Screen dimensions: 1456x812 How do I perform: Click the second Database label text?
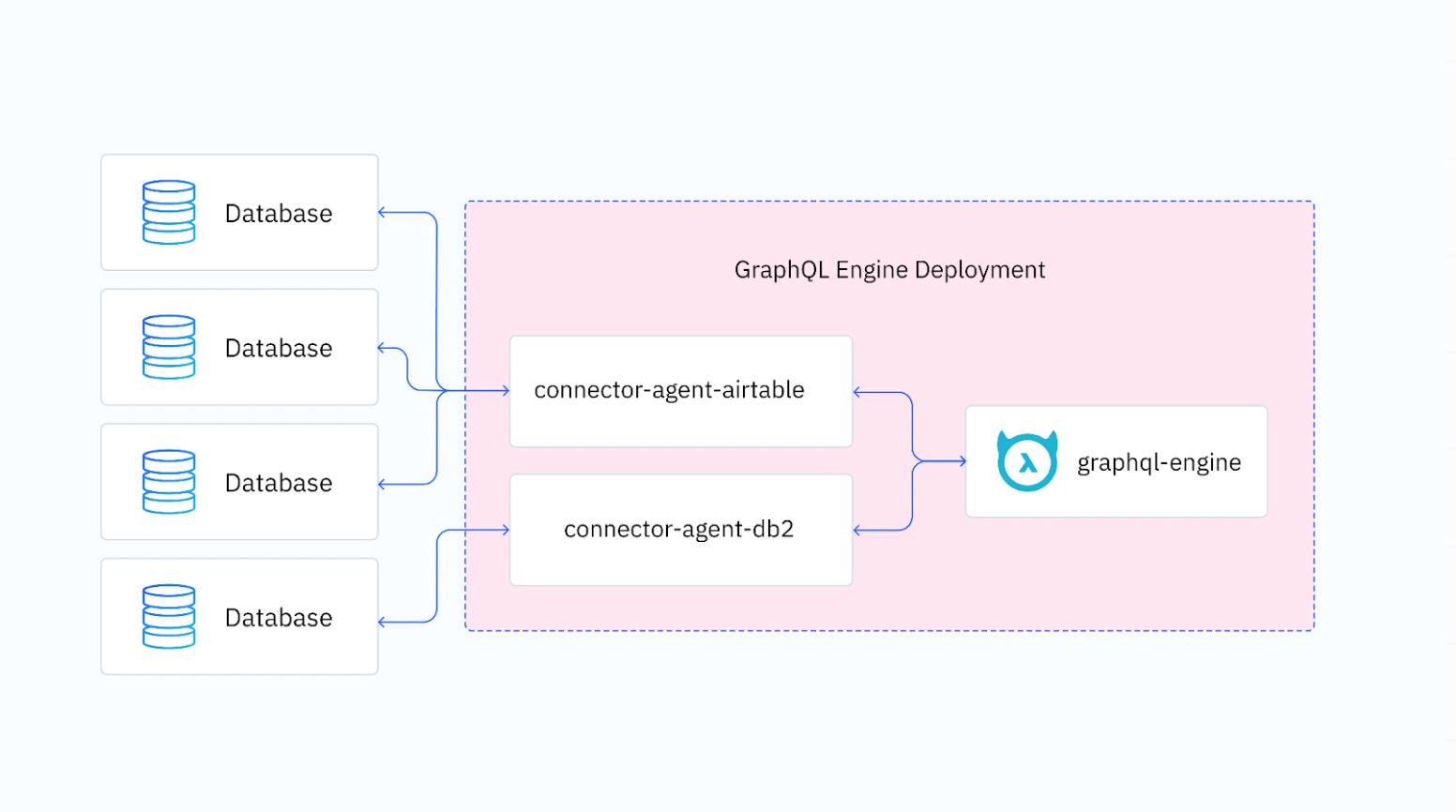coord(278,347)
